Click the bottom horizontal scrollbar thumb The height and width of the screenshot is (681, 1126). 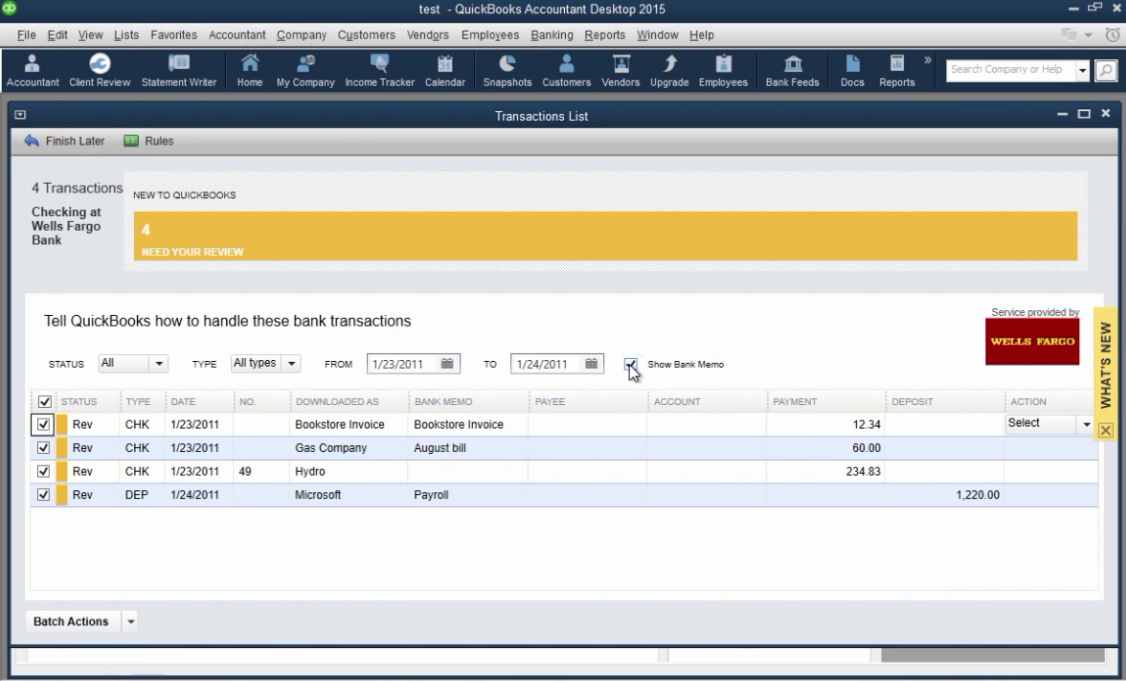pos(992,654)
